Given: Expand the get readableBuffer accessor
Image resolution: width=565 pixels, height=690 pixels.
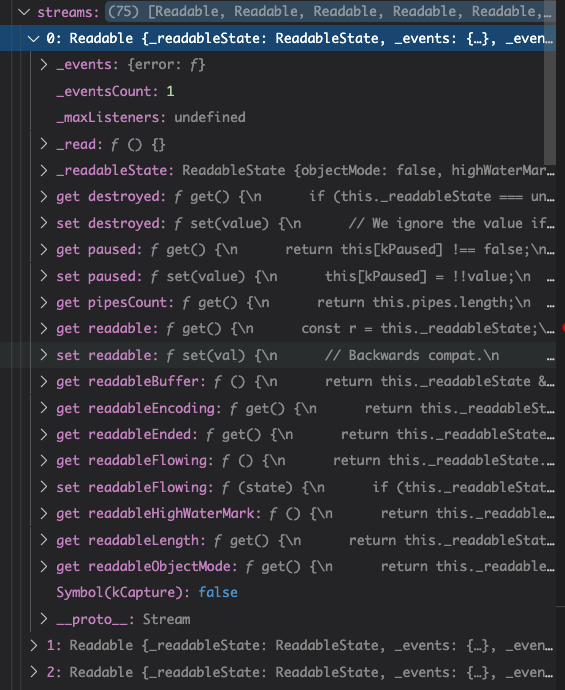Looking at the screenshot, I should point(44,382).
